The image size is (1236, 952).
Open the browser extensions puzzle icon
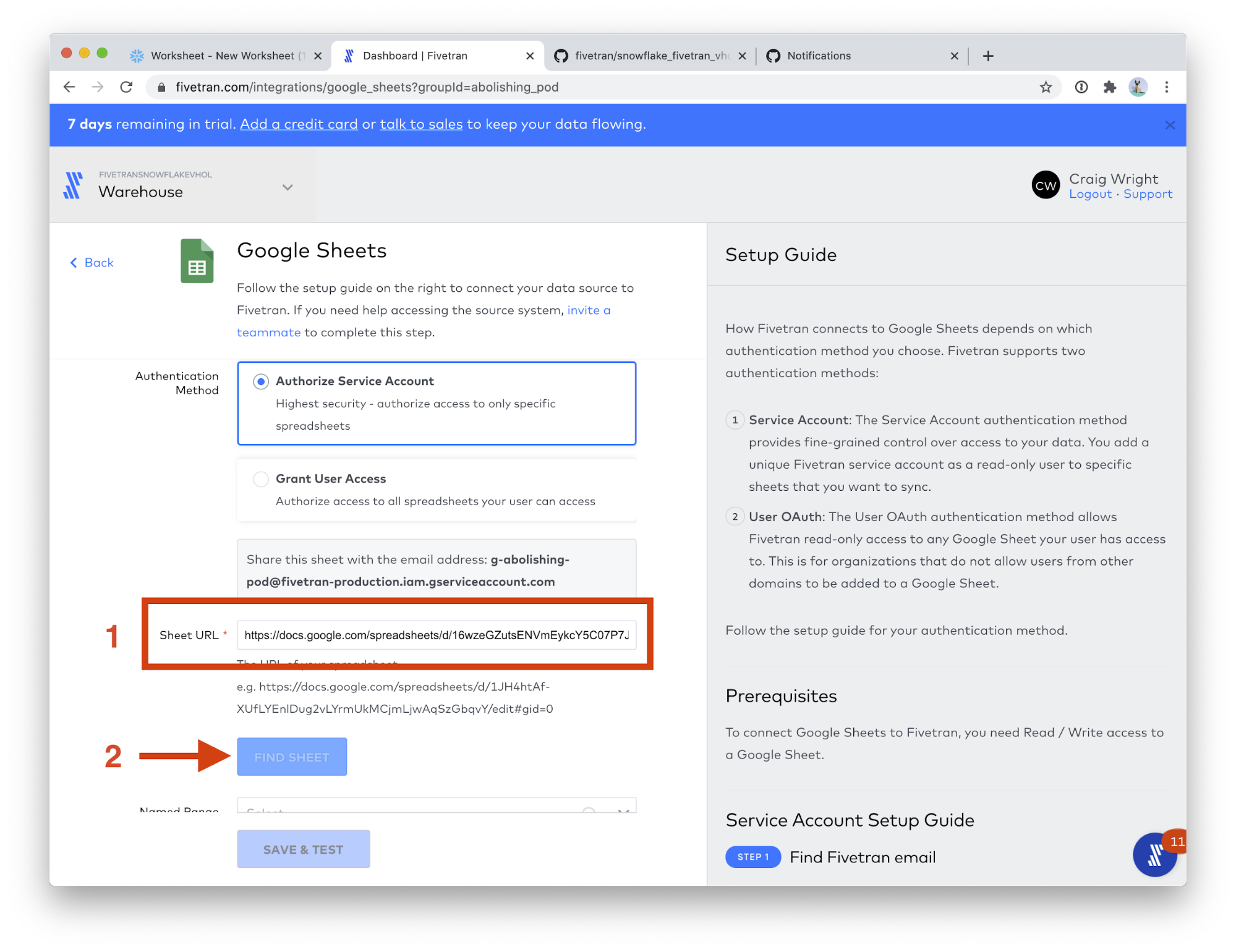1109,87
